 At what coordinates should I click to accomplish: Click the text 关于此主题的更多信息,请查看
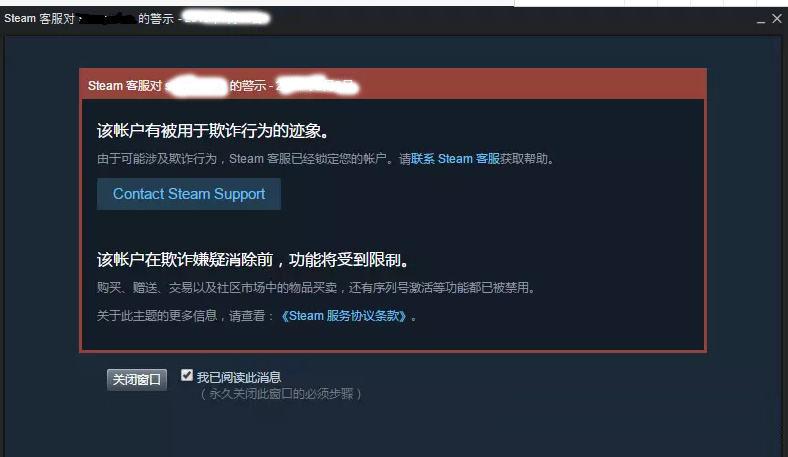[x=185, y=316]
